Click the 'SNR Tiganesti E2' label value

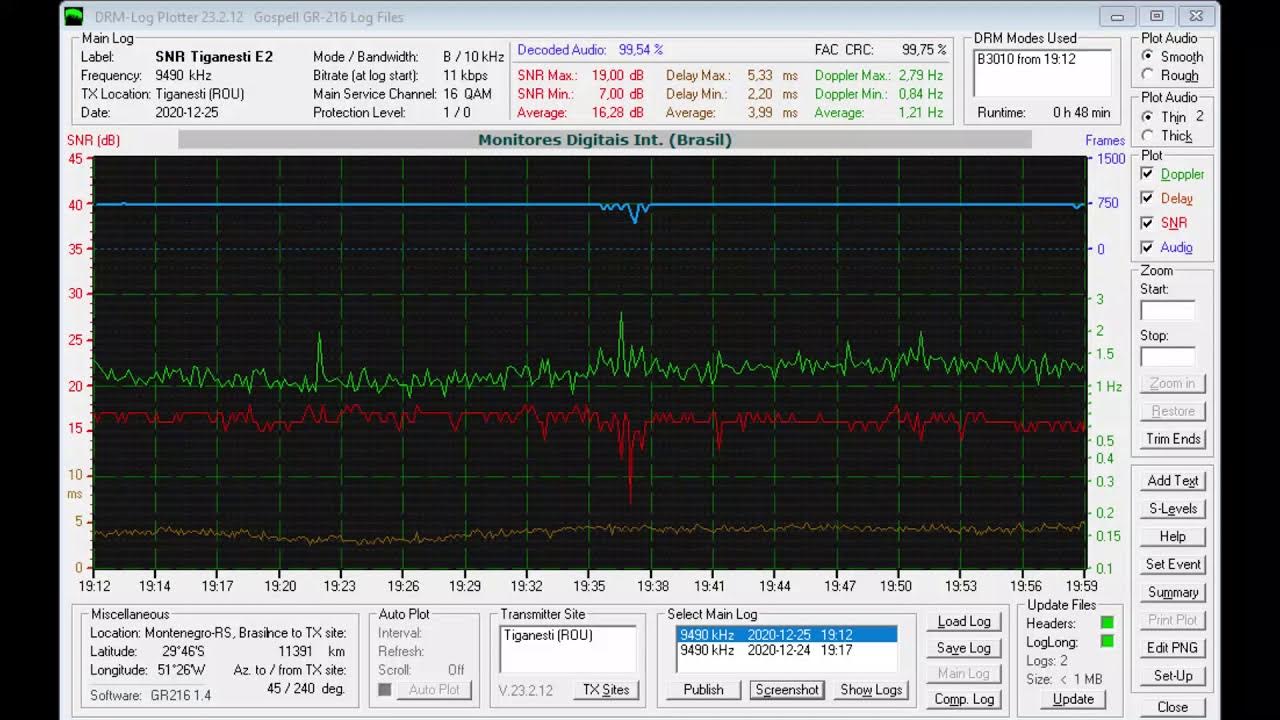point(214,57)
